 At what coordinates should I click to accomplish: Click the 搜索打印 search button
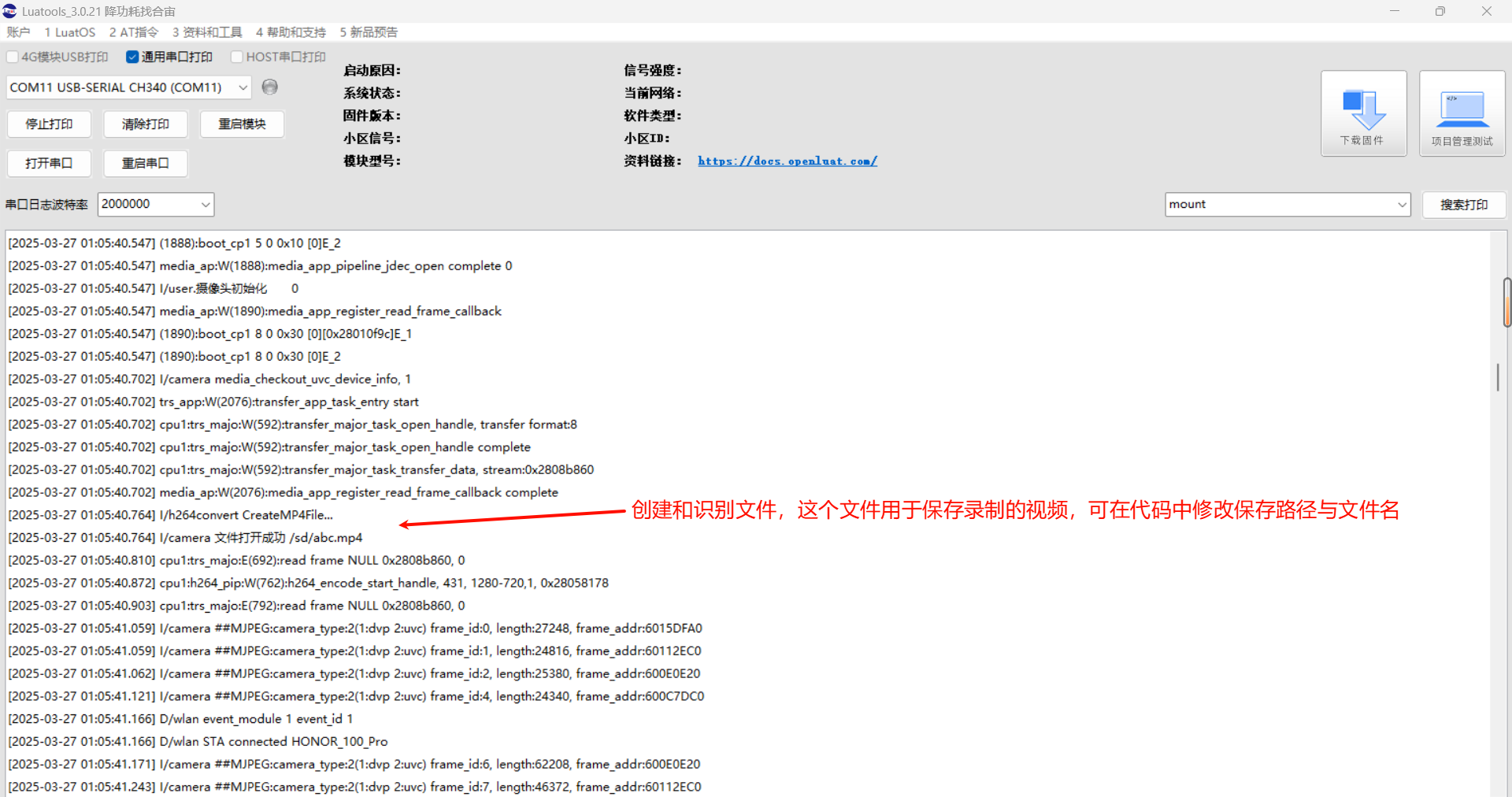(1464, 205)
